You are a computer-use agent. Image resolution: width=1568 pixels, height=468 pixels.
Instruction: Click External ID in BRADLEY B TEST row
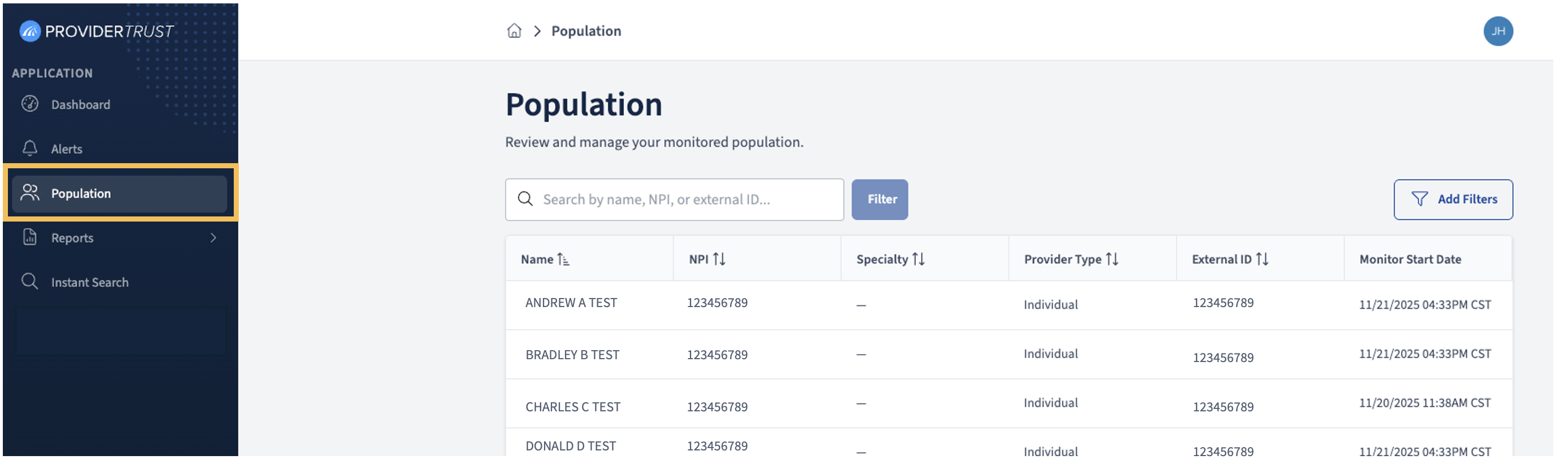(x=1223, y=358)
